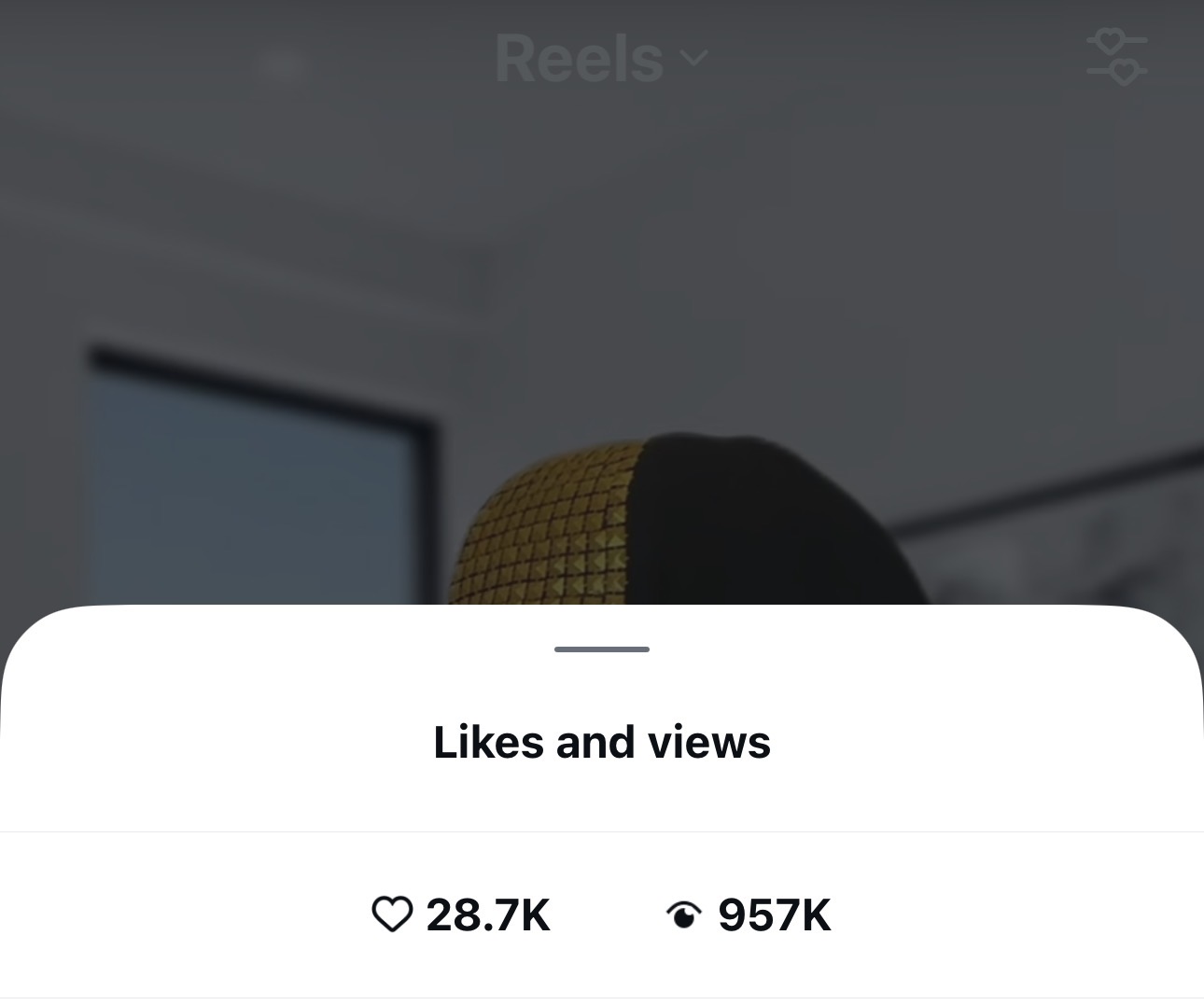This screenshot has width=1204, height=1005.
Task: Tap the eye views icon
Action: (x=684, y=915)
